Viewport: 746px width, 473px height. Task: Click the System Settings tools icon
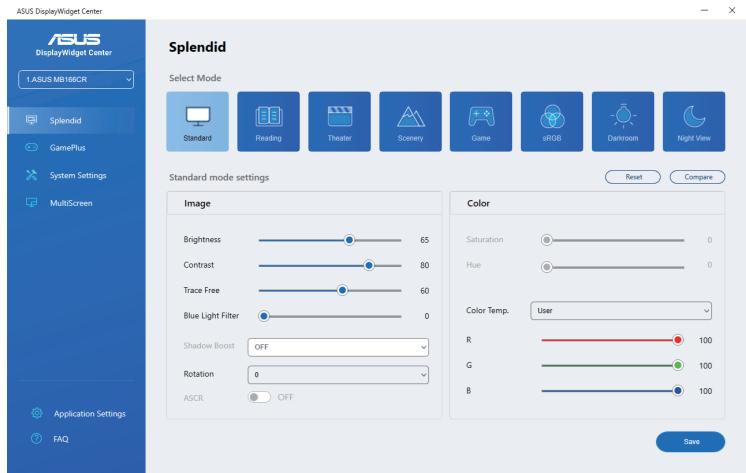click(31, 175)
